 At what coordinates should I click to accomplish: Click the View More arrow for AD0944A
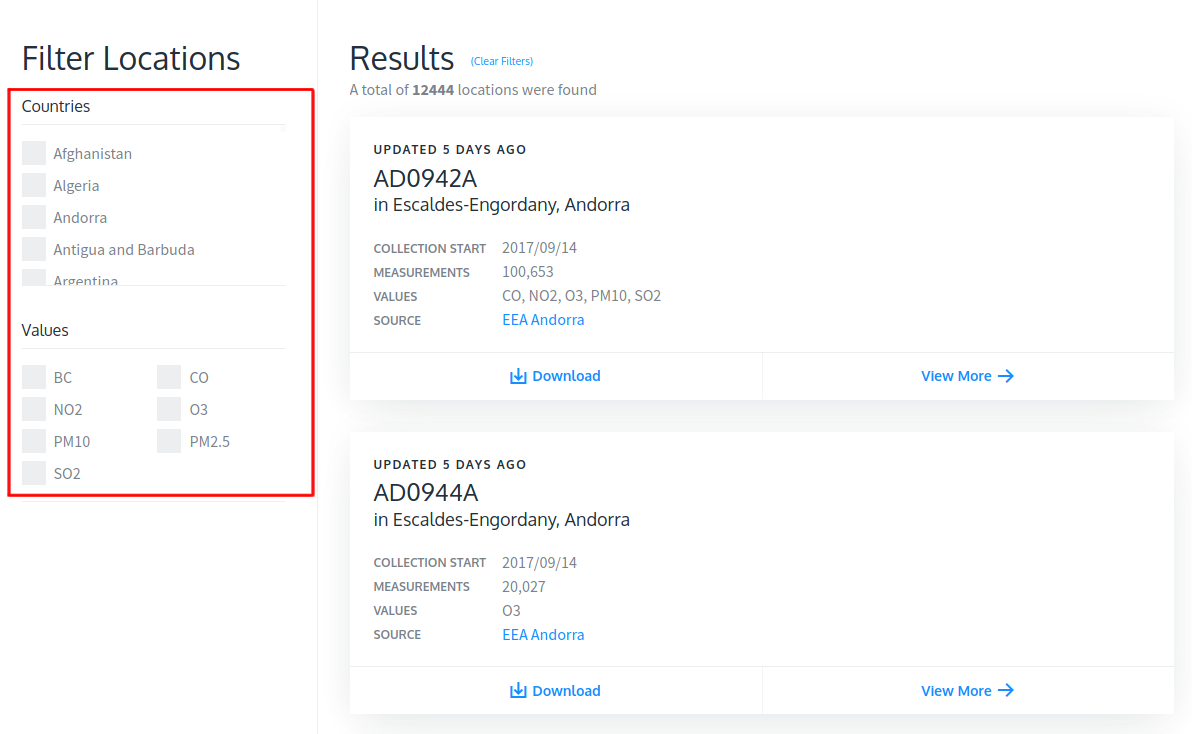1006,691
